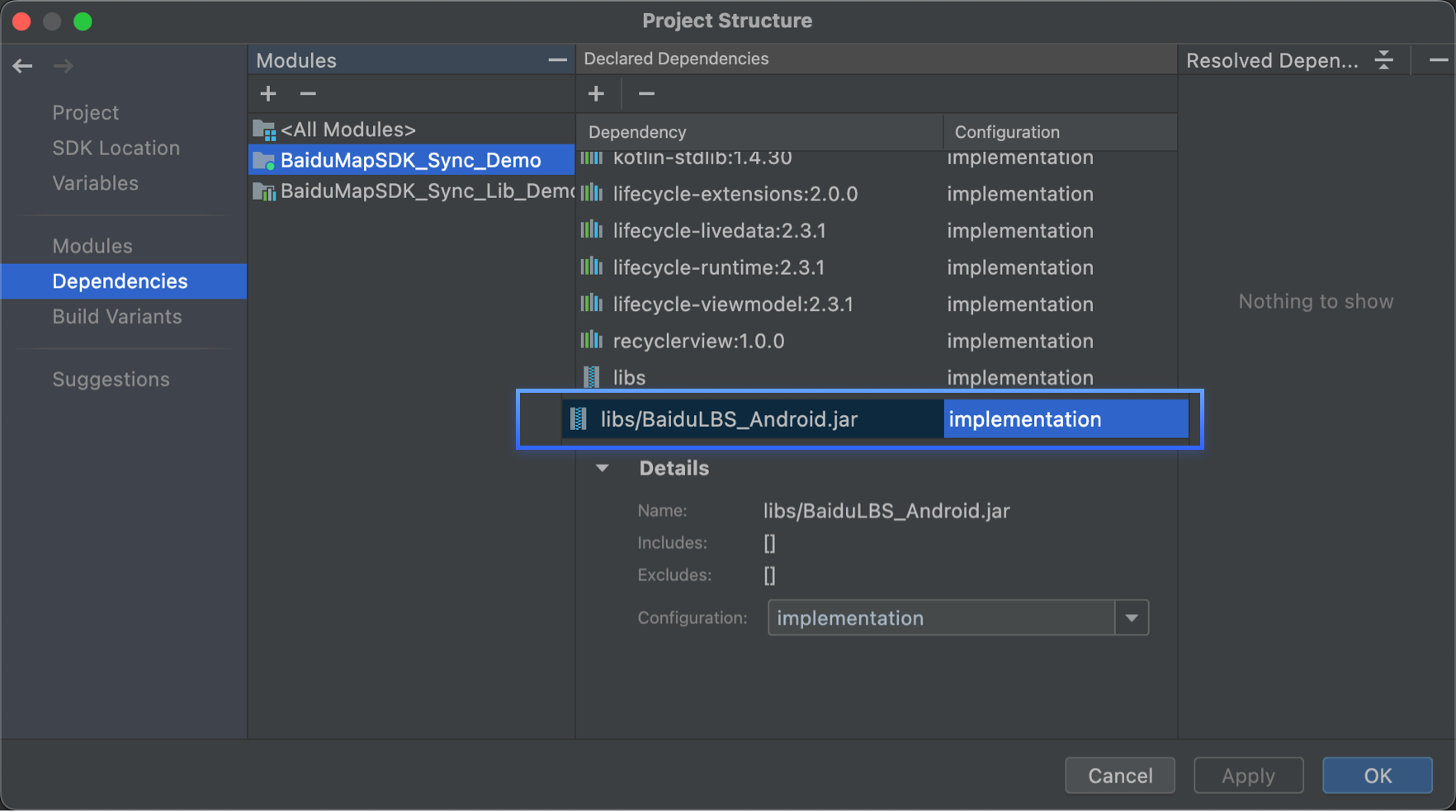Screen dimensions: 1456x812
Task: Open the Configuration dropdown arrow
Action: [1132, 618]
